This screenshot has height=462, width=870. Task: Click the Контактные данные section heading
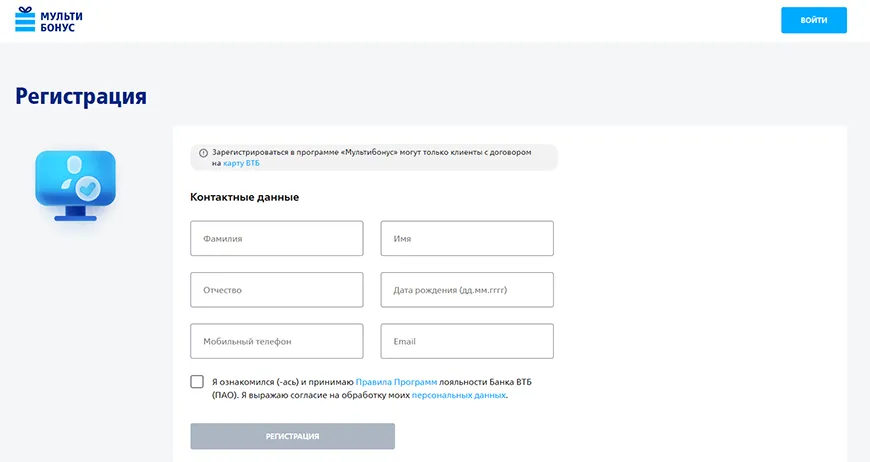click(x=244, y=197)
